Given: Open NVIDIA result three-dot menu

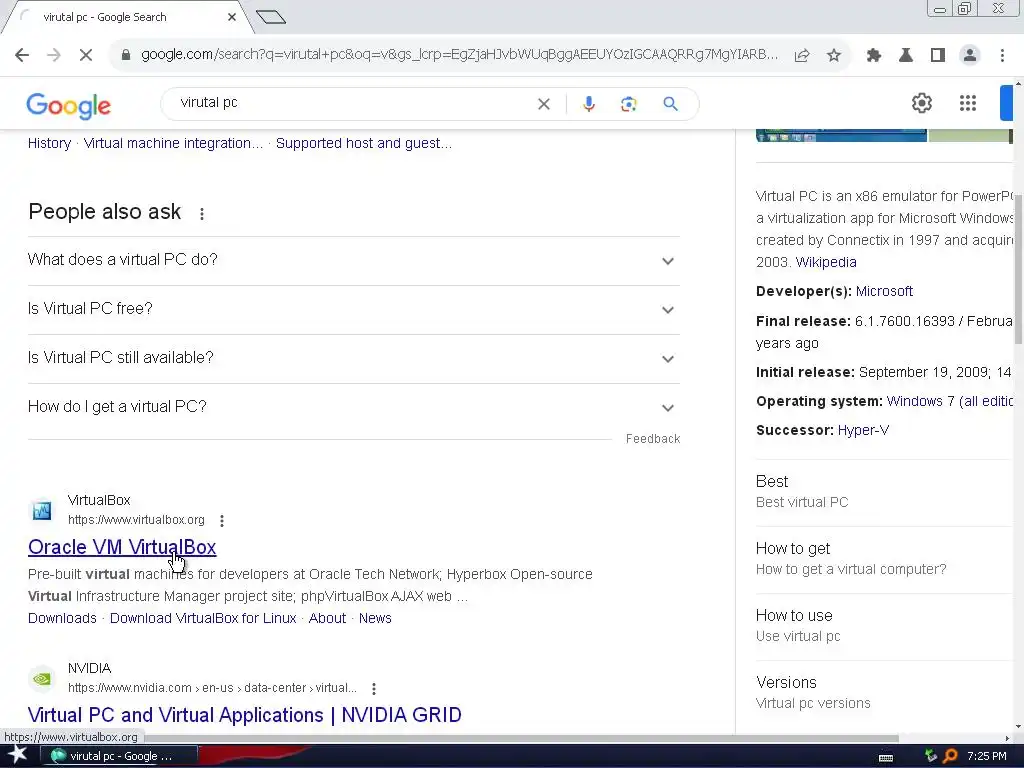Looking at the screenshot, I should (374, 688).
